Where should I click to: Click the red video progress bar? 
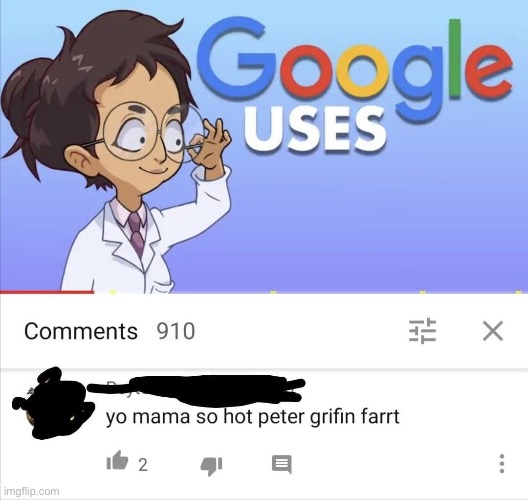pos(47,292)
